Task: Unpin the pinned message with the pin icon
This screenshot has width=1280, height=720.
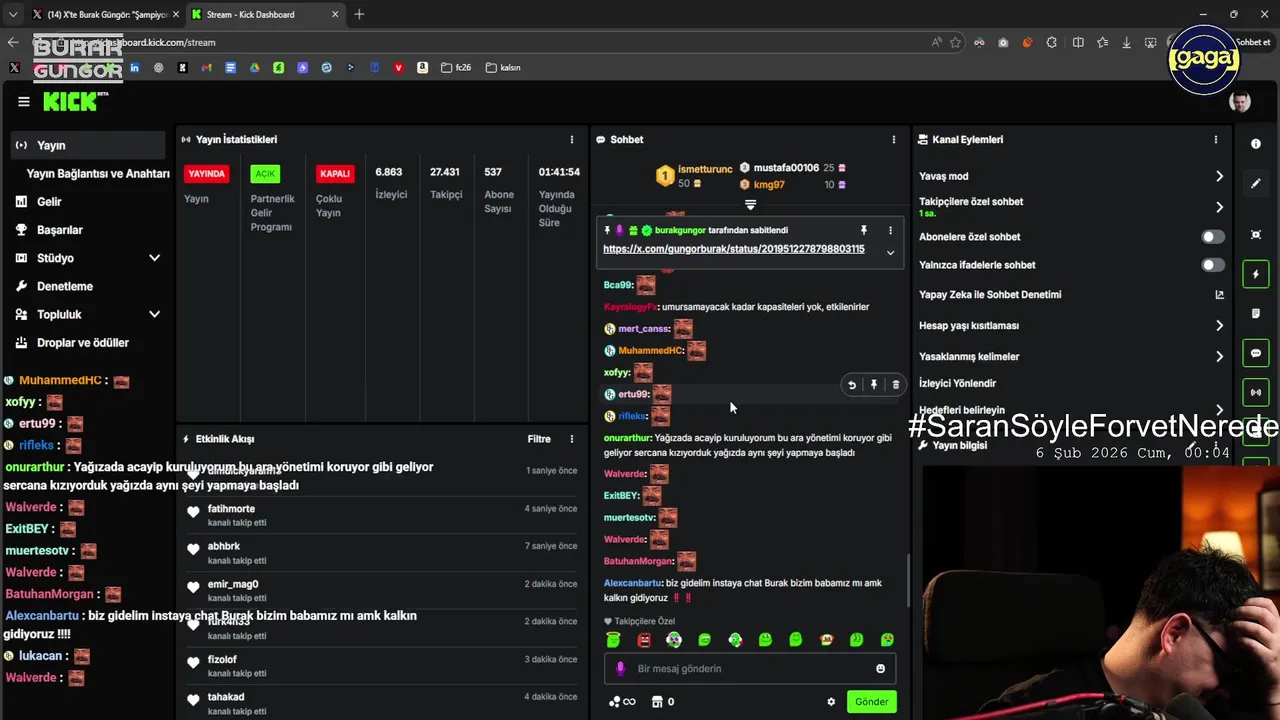Action: 864,231
